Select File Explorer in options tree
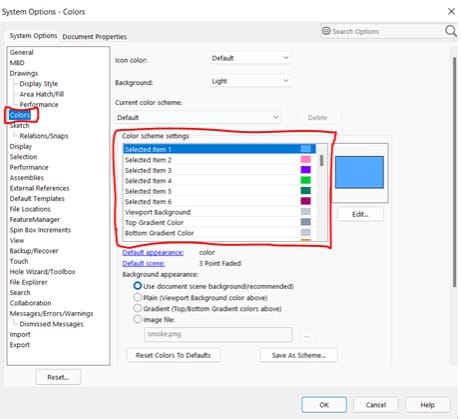The height and width of the screenshot is (419, 461). pos(28,282)
